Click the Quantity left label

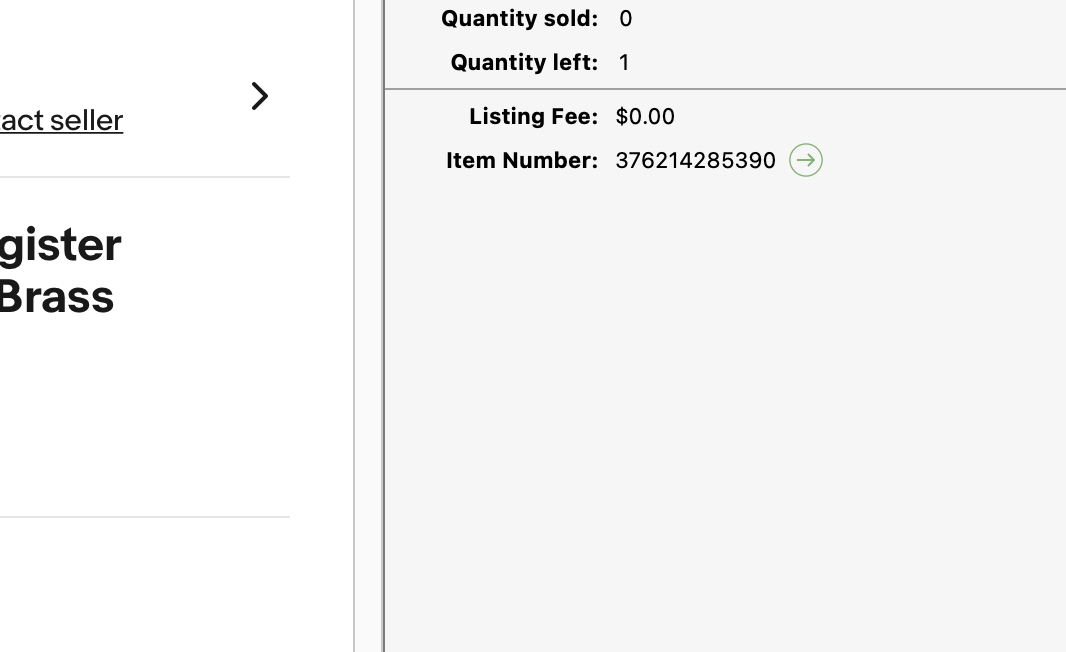tap(524, 63)
